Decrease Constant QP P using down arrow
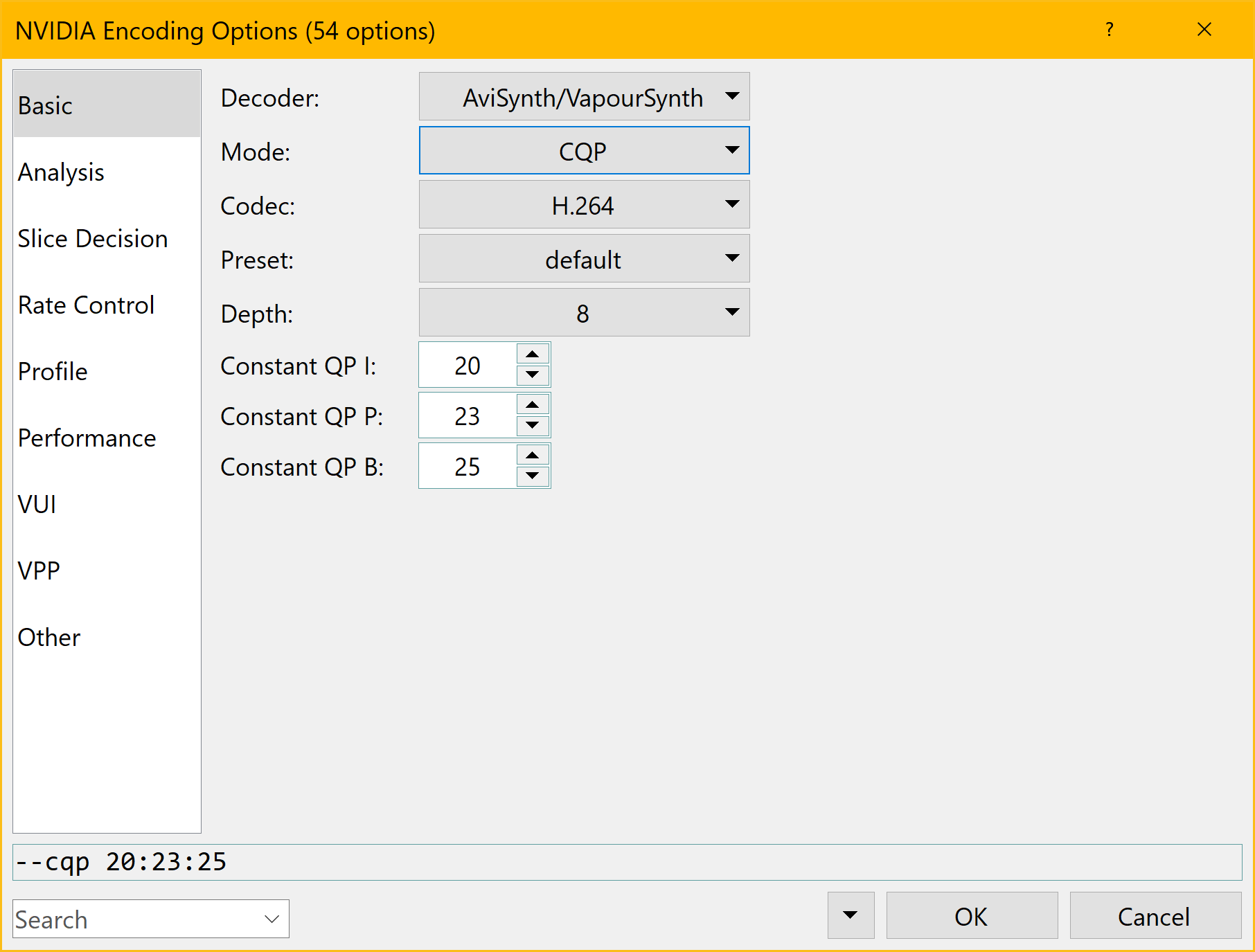This screenshot has width=1255, height=952. (533, 425)
